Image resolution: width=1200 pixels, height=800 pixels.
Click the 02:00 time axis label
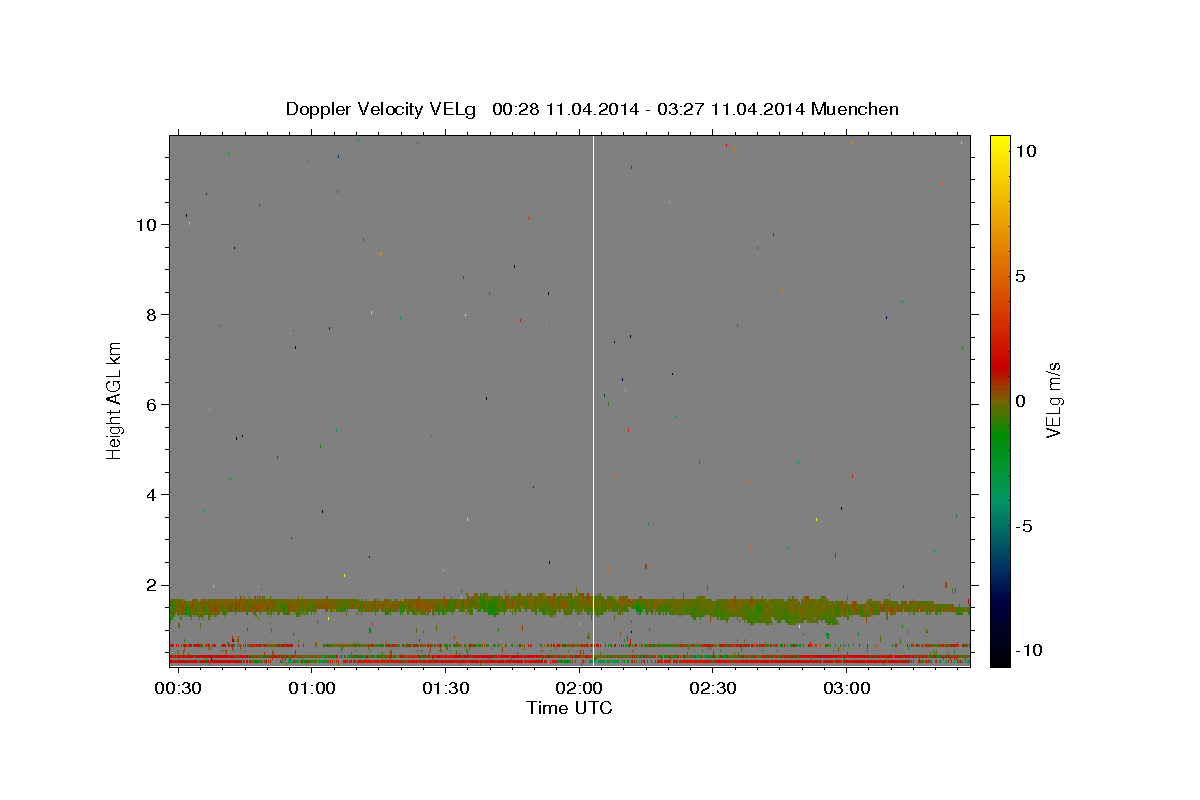coord(580,689)
